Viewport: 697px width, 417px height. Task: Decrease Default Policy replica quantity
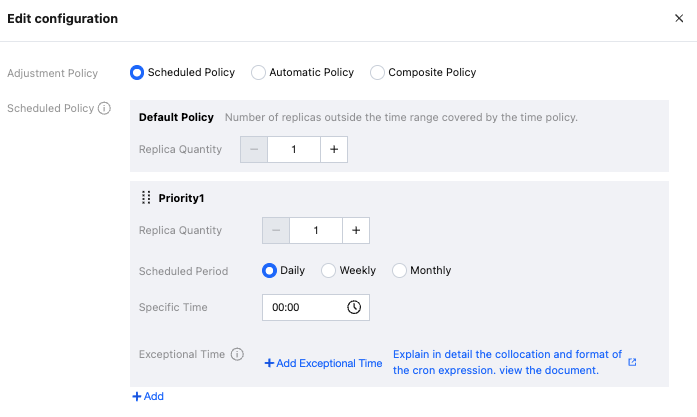[x=254, y=150]
